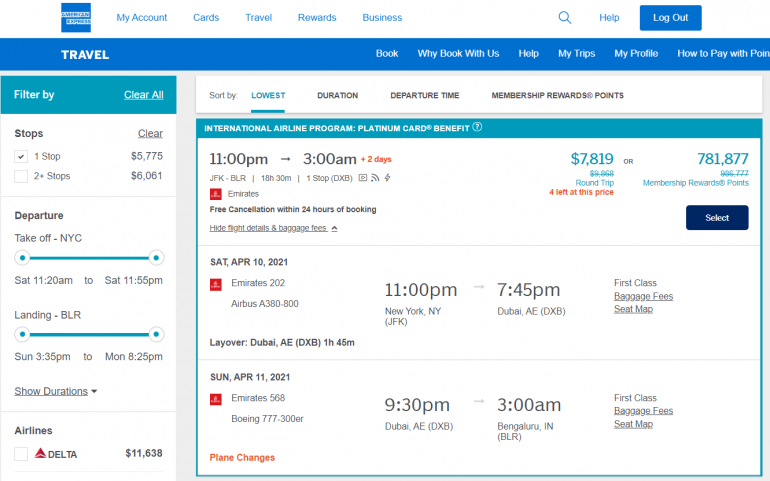Open the search magnifier icon
Image resolution: width=770 pixels, height=481 pixels.
[x=565, y=18]
